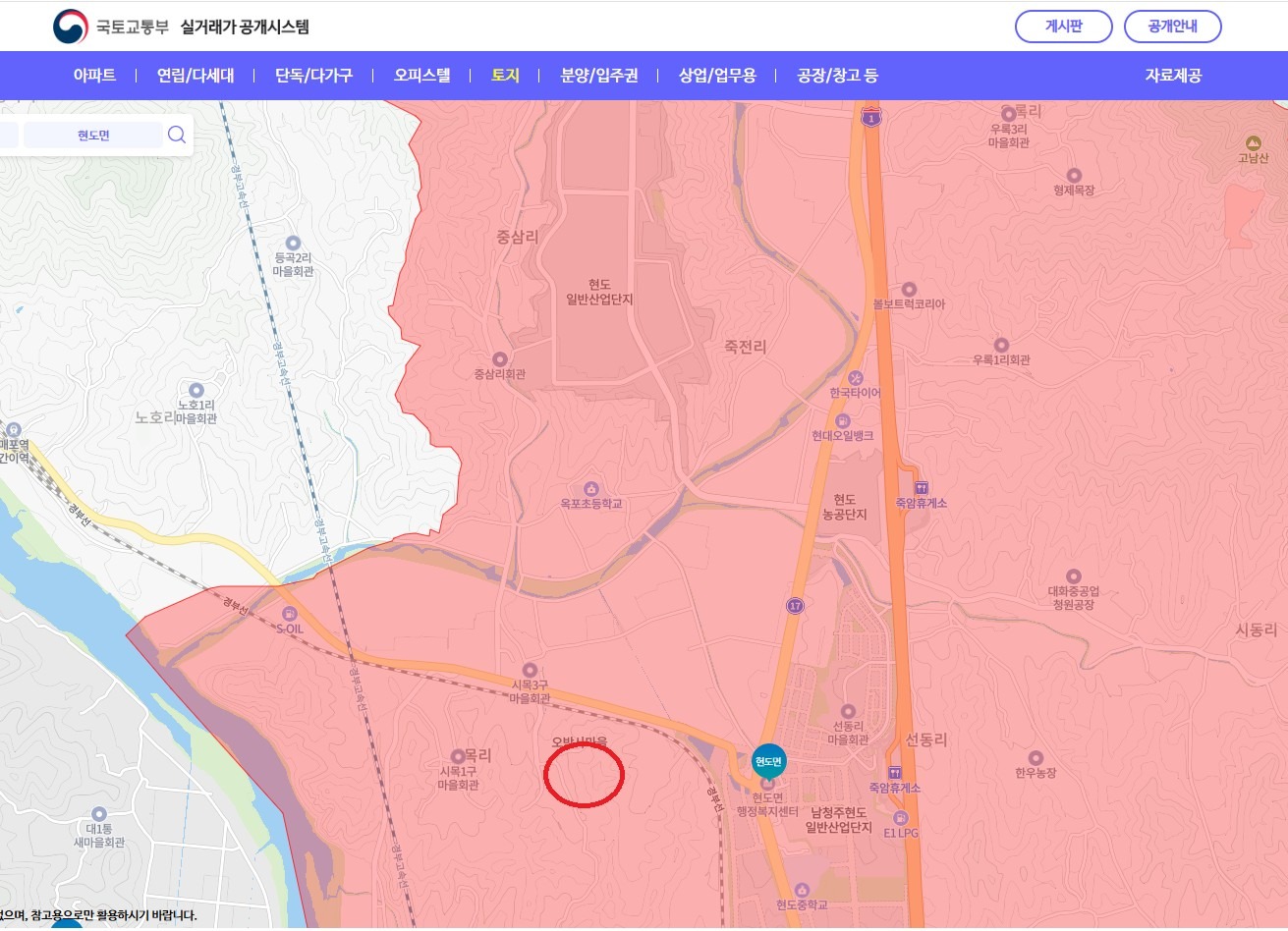This screenshot has height=931, width=1288.
Task: Click the 선동리 마을회관 marker icon
Action: pos(848,712)
